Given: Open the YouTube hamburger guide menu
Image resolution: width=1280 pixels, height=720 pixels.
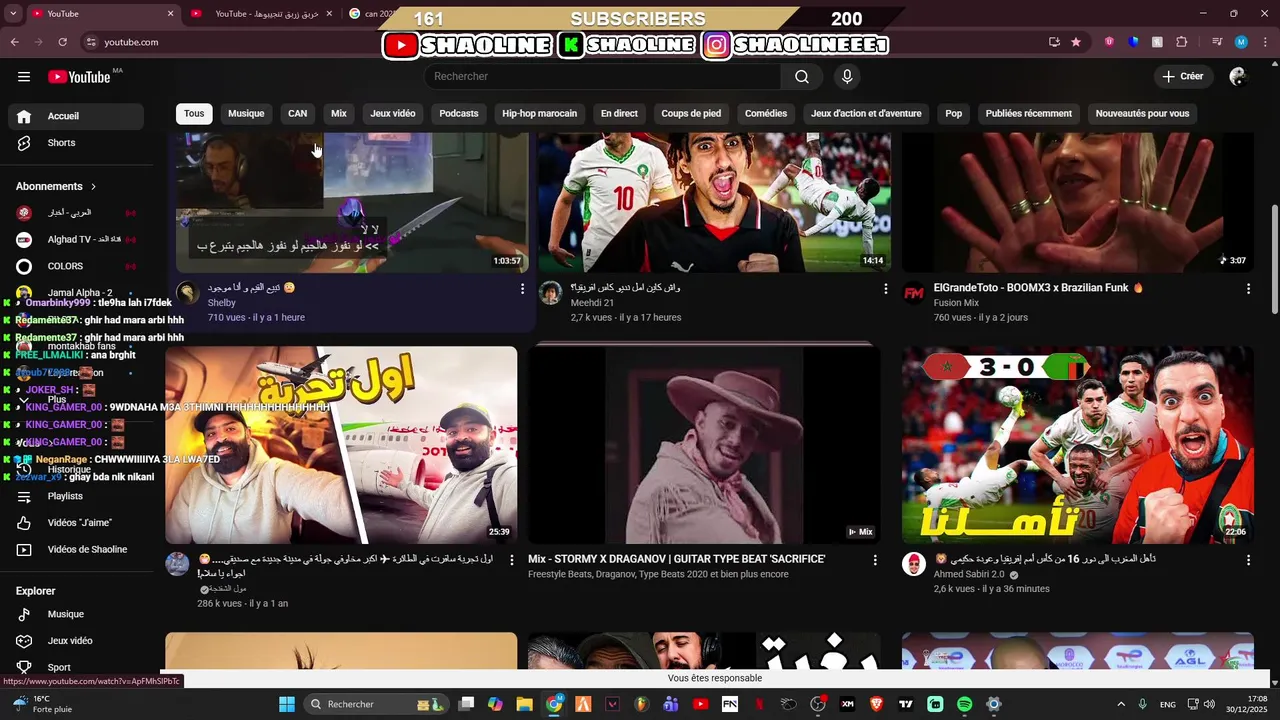Looking at the screenshot, I should 24,77.
